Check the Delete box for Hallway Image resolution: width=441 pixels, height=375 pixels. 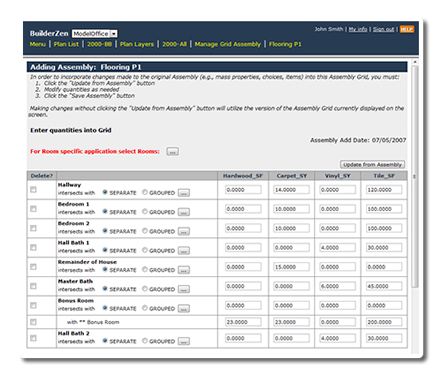[33, 190]
